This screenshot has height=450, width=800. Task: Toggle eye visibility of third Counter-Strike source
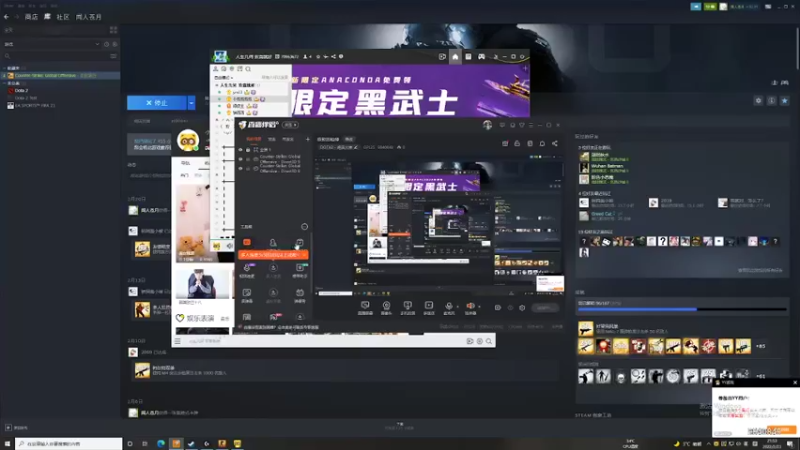point(240,168)
